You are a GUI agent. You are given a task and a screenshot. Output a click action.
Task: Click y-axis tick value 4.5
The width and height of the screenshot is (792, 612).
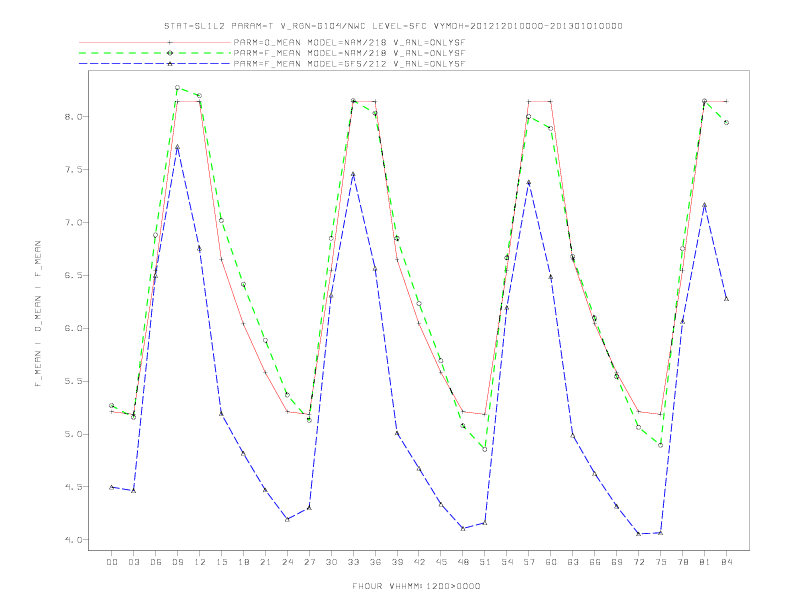[x=72, y=487]
